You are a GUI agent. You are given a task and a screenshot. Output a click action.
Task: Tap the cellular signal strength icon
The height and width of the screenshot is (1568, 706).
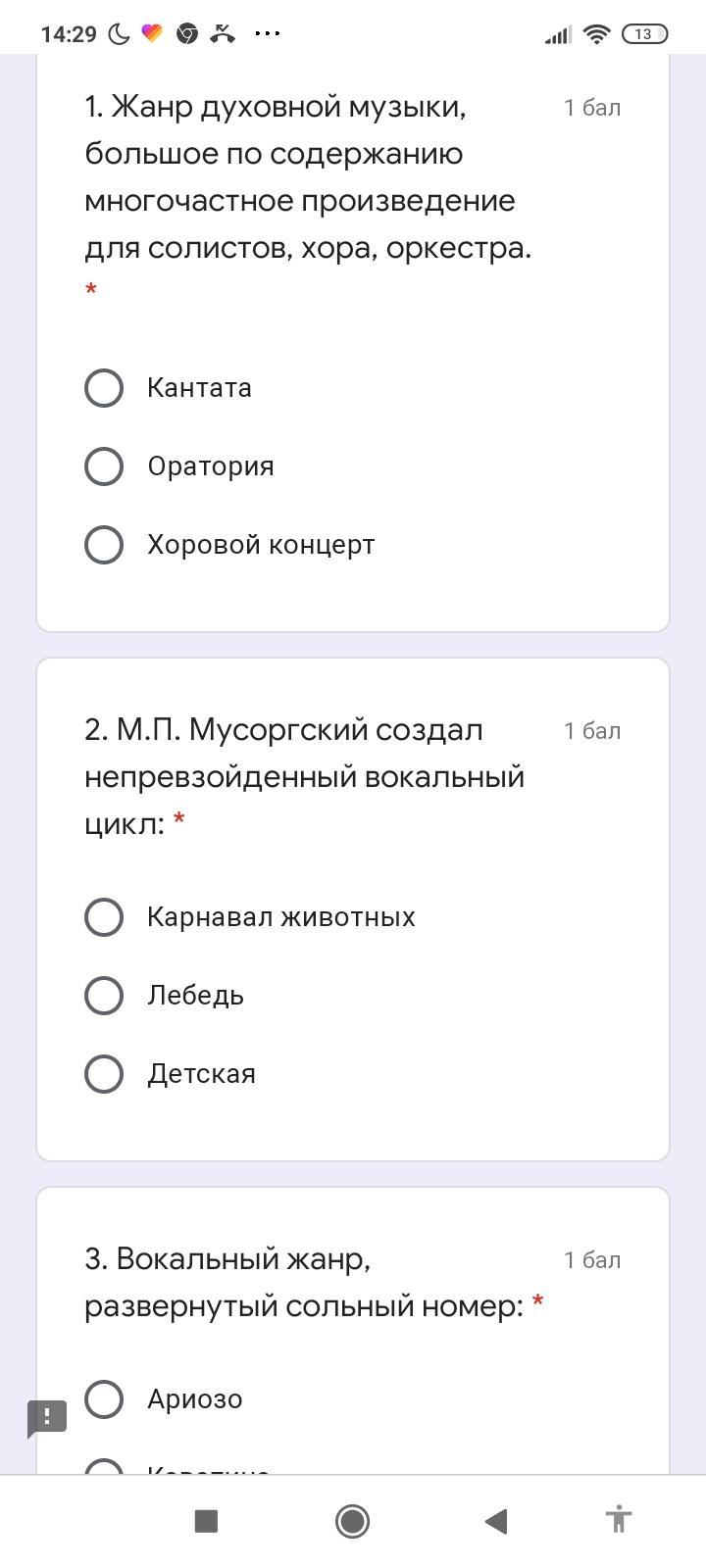[x=558, y=35]
